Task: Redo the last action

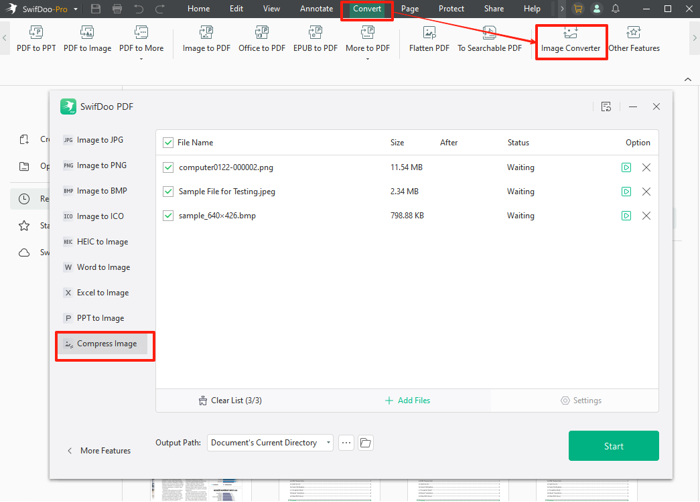Action: (x=160, y=8)
